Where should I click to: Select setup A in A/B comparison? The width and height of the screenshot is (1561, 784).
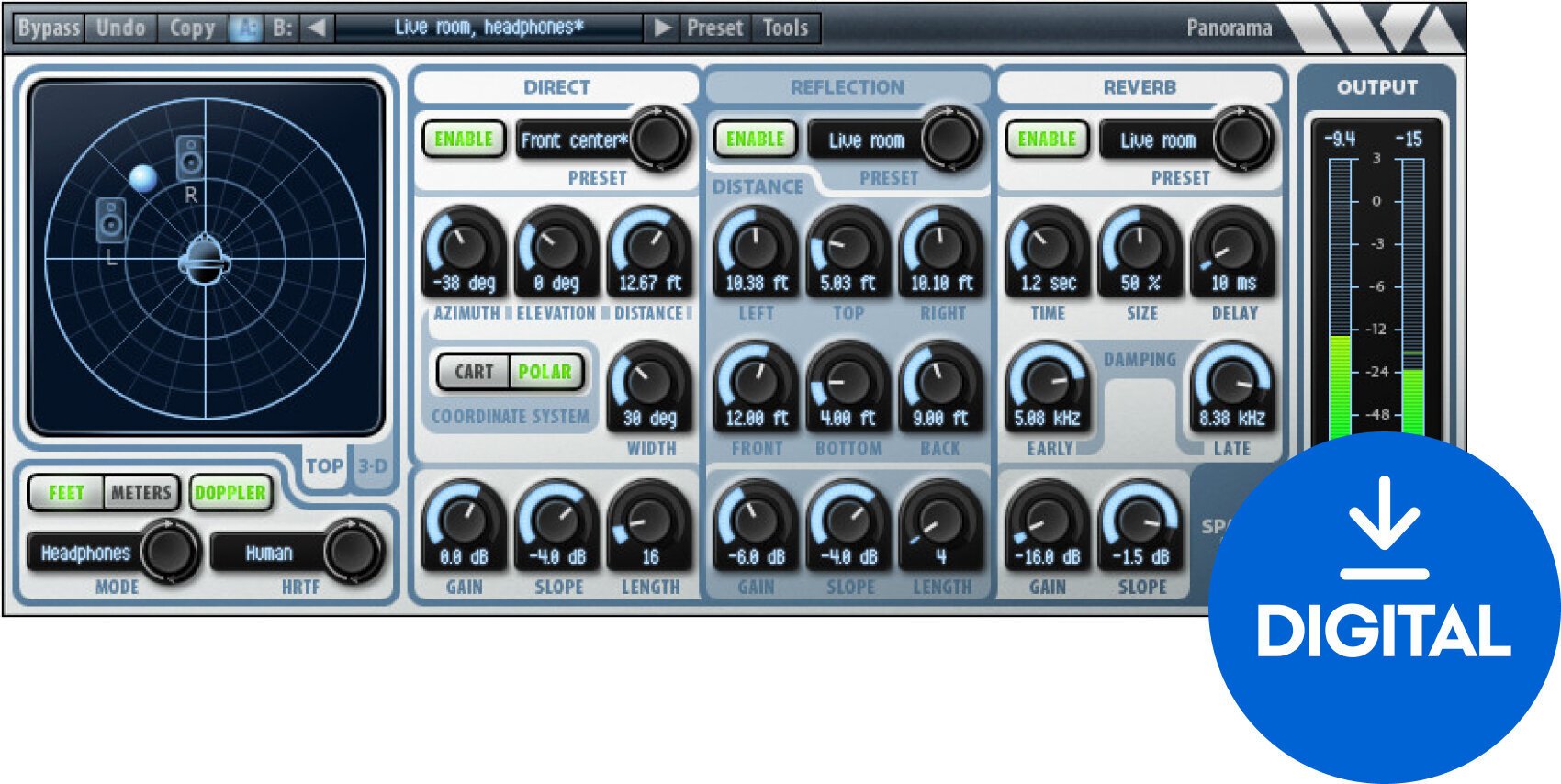245,28
